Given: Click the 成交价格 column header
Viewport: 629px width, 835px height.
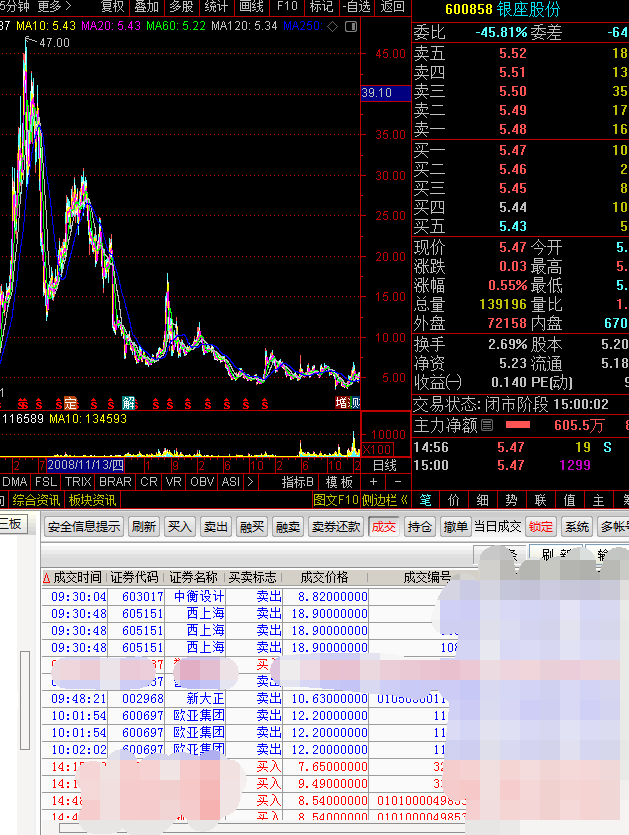Looking at the screenshot, I should tap(324, 578).
